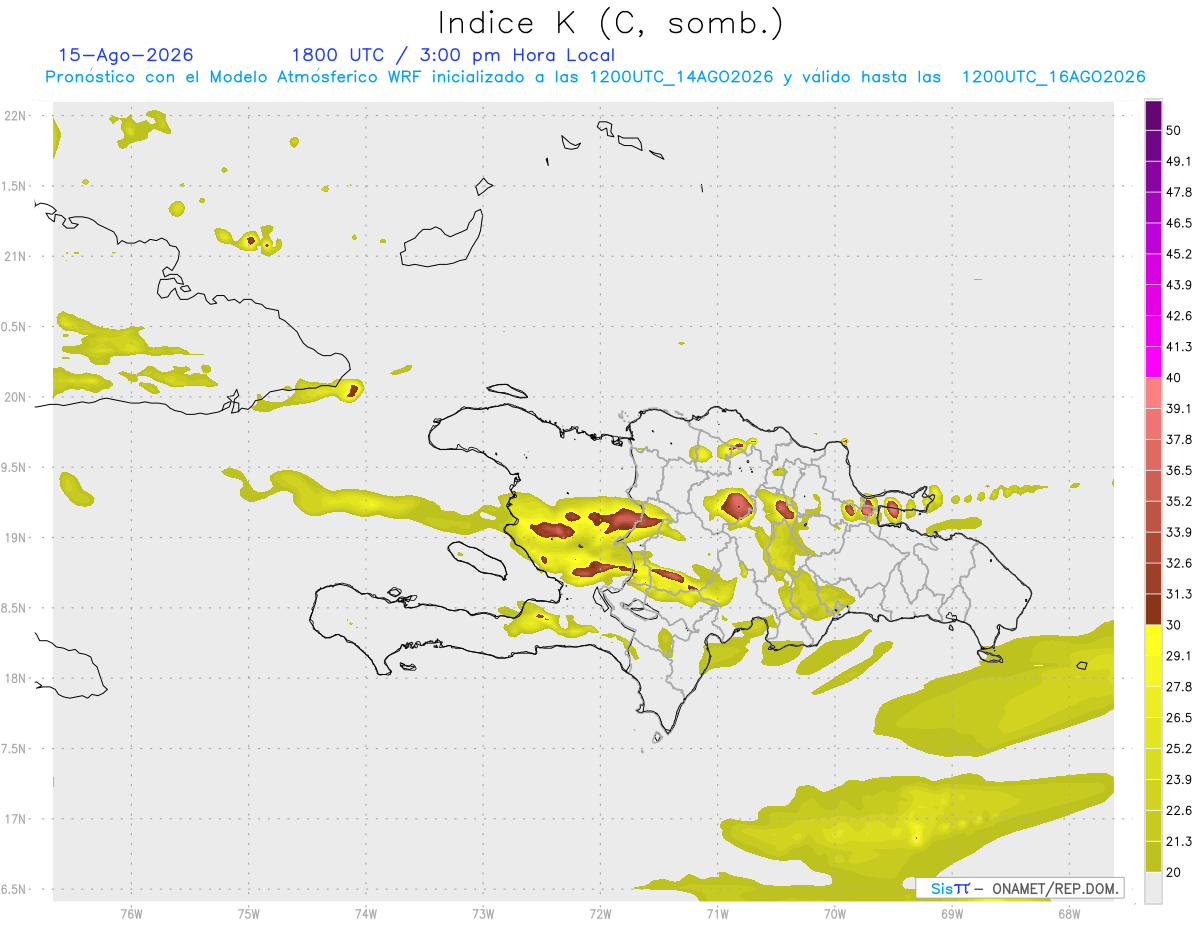Click the legend value "45.2"
The image size is (1200, 927).
point(1179,254)
